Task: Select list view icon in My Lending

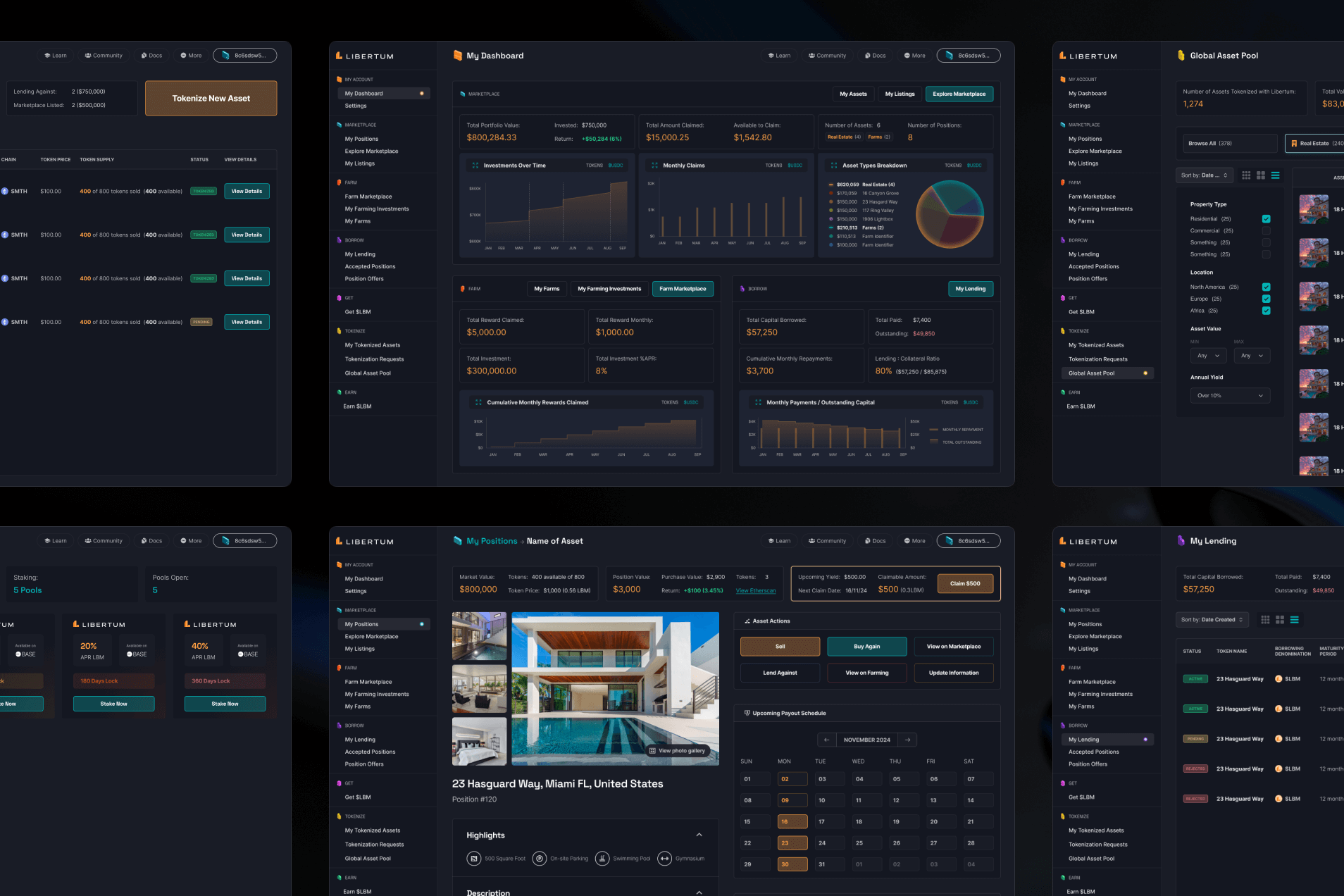Action: pos(1295,620)
